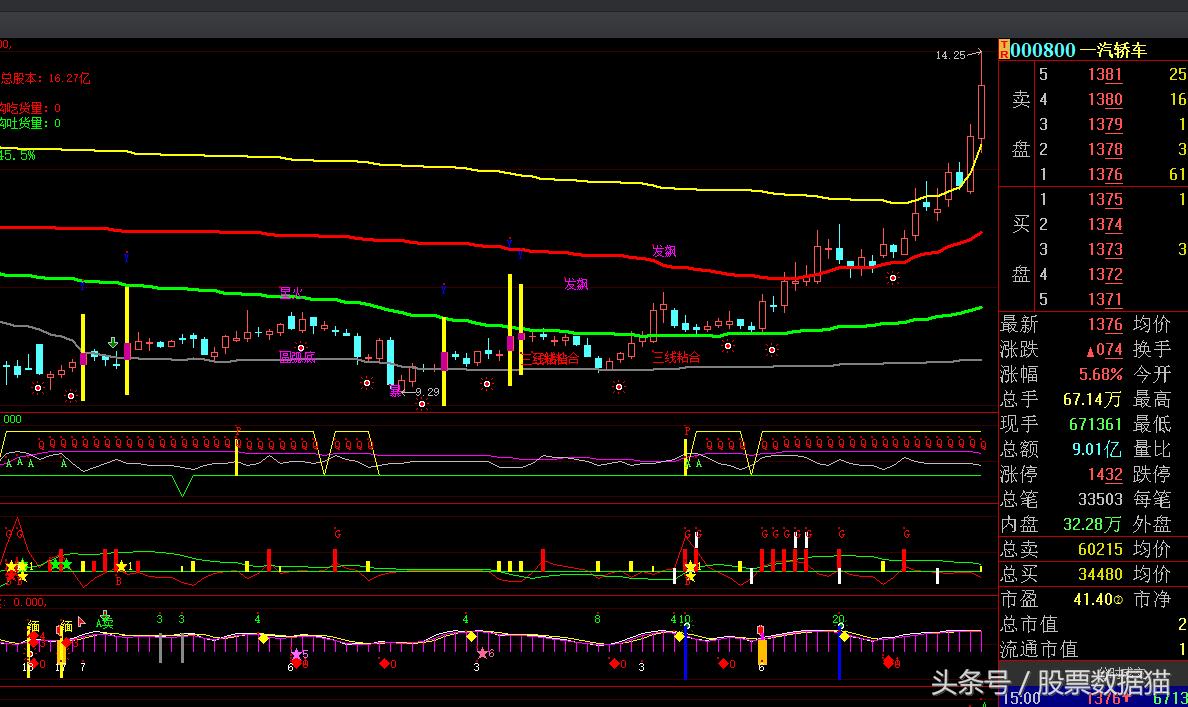Viewport: 1188px width, 707px height.
Task: Click the stock name 一汽轿车
Action: [x=1114, y=50]
